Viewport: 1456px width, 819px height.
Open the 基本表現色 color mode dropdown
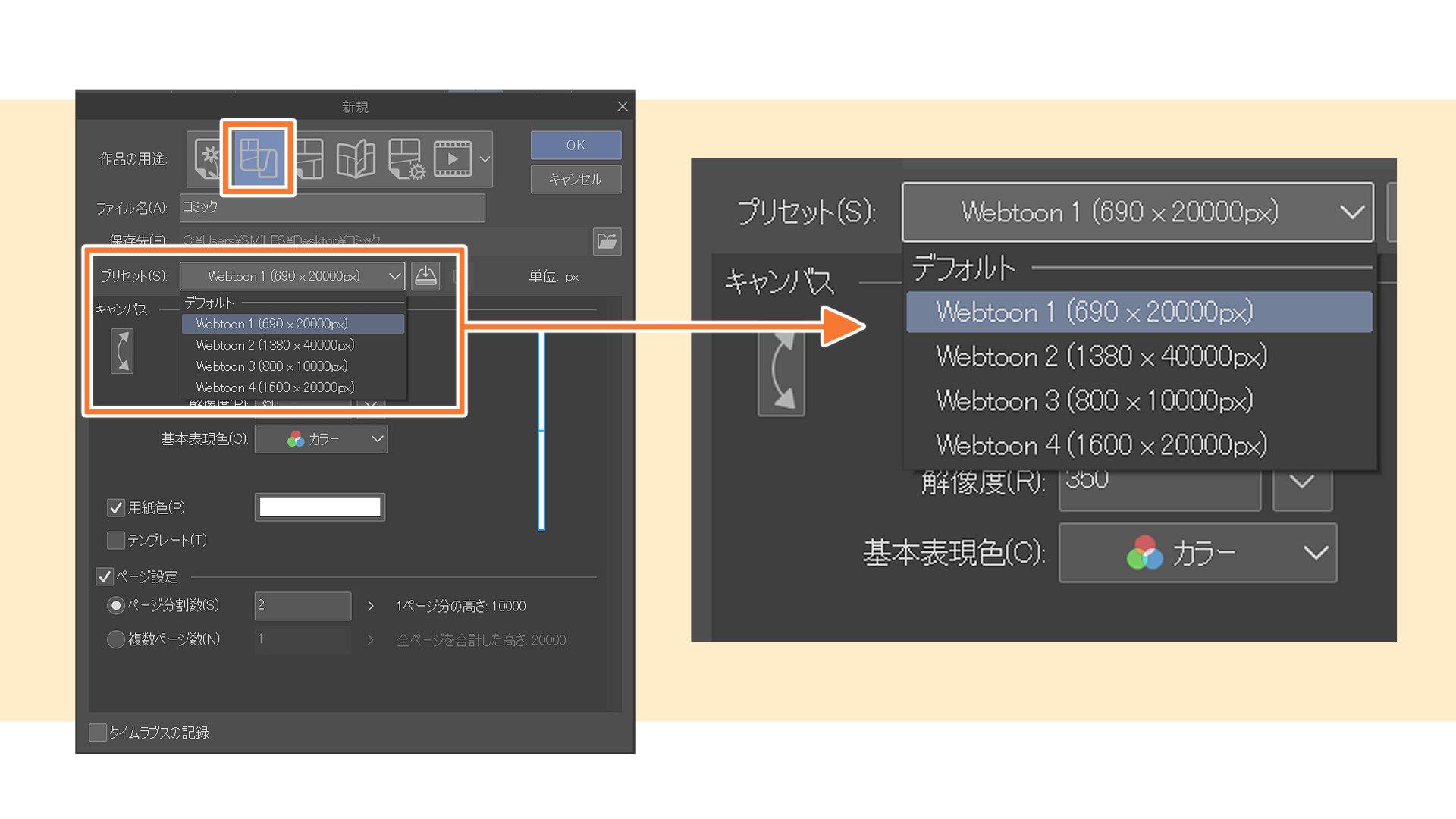(x=321, y=439)
